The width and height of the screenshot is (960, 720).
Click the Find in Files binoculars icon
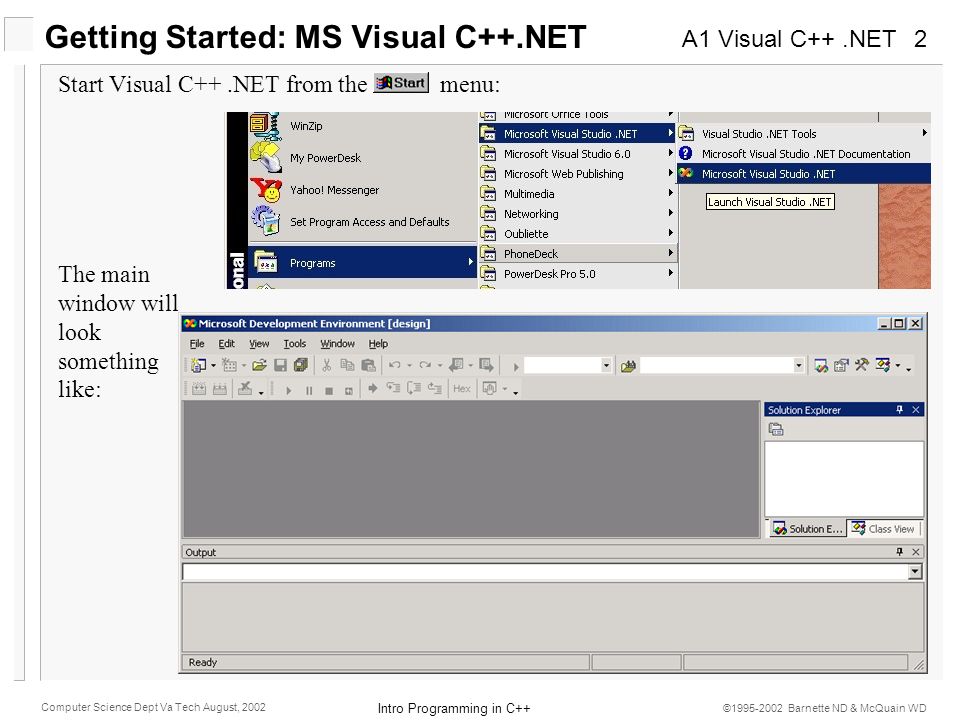628,366
